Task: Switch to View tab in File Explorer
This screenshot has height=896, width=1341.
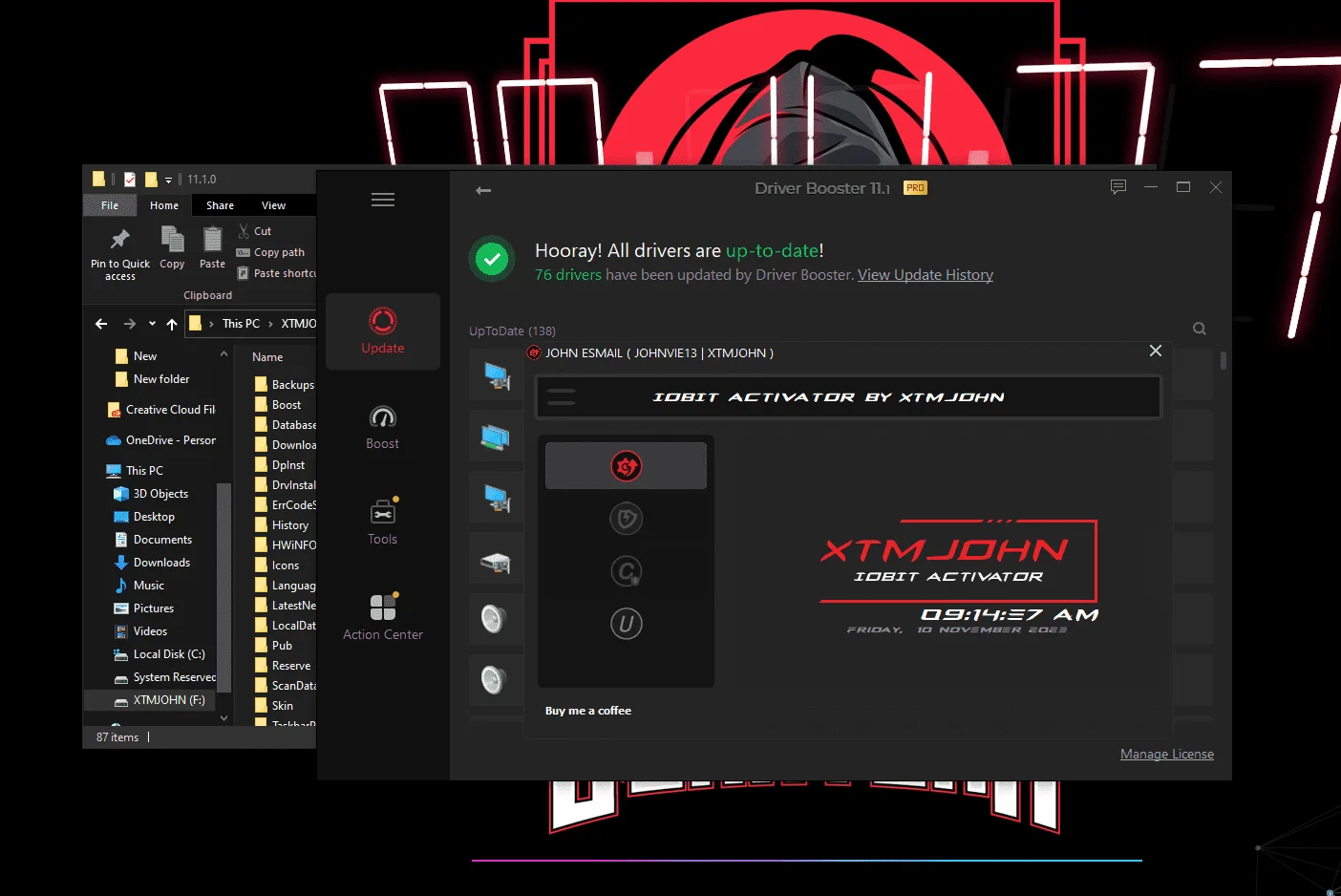Action: (273, 205)
